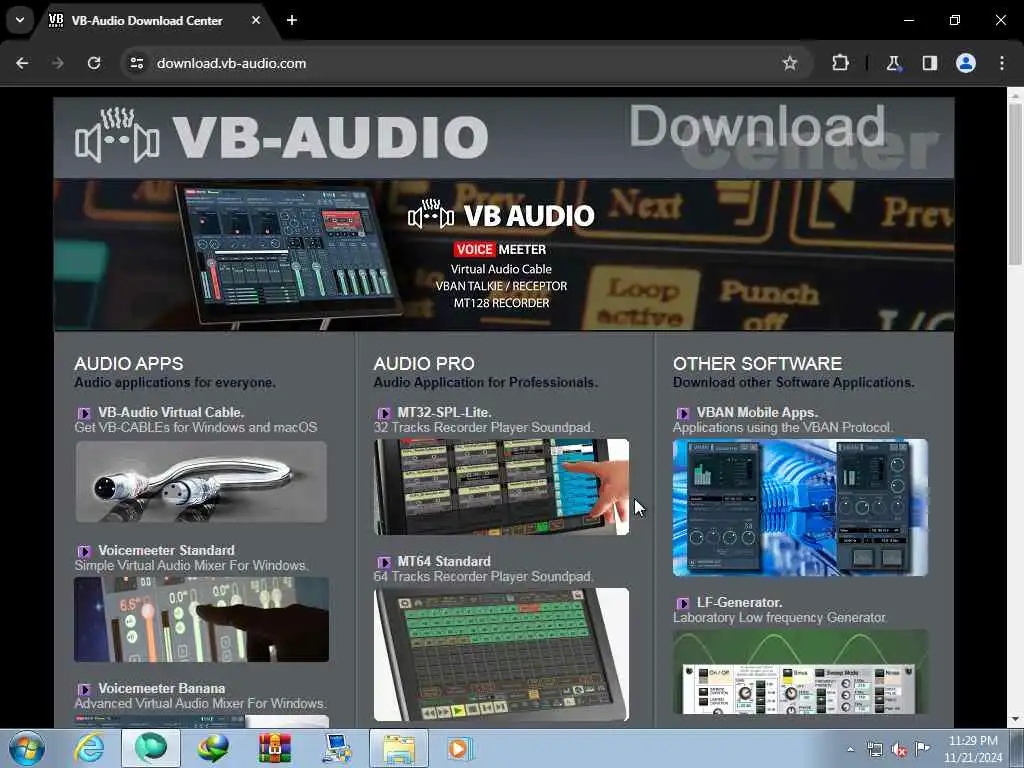This screenshot has width=1024, height=768.
Task: Open the Voicemeeter Standard link
Action: pyautogui.click(x=167, y=551)
